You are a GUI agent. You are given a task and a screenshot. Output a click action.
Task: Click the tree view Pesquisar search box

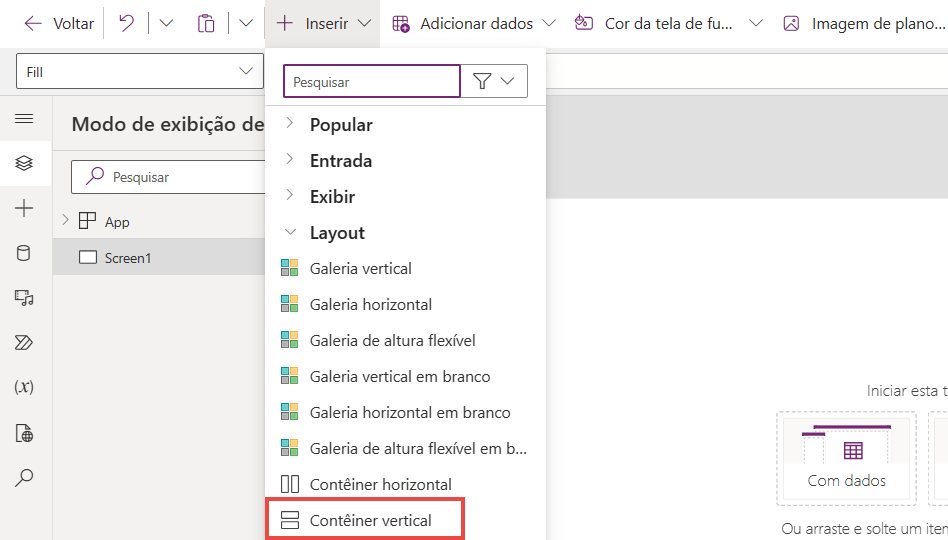168,177
